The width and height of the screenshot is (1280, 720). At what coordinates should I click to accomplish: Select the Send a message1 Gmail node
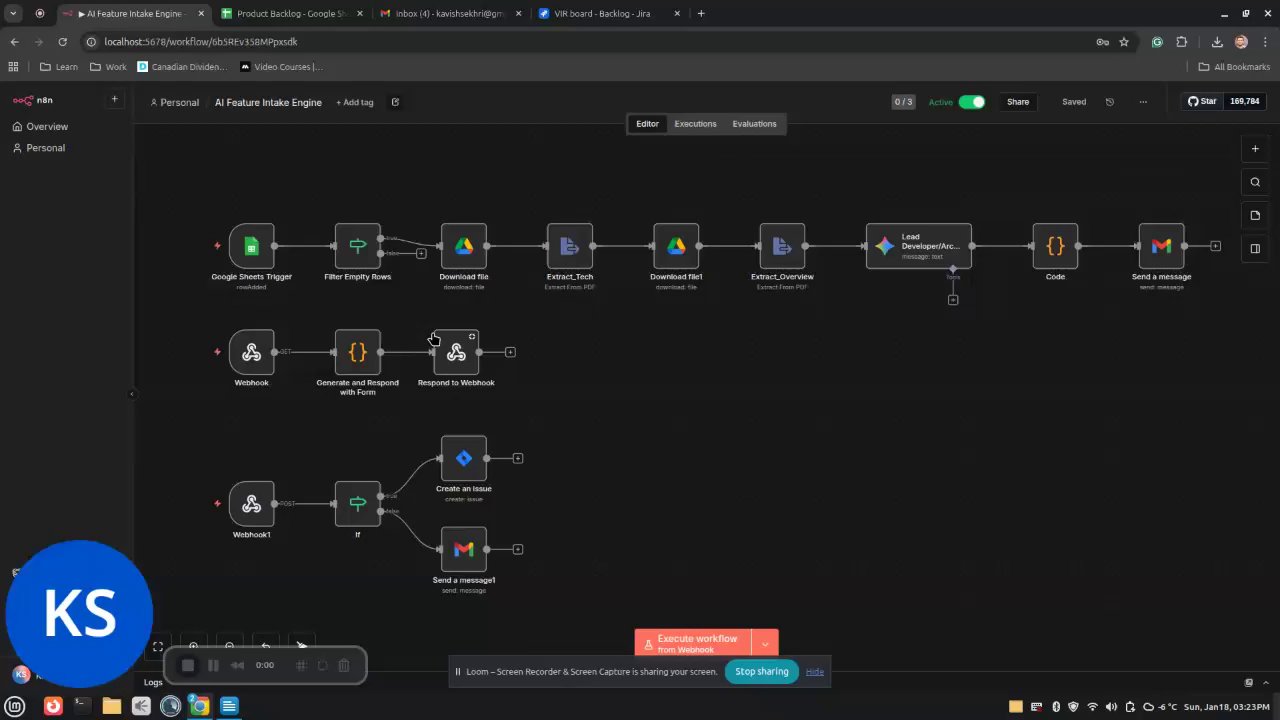coord(464,549)
